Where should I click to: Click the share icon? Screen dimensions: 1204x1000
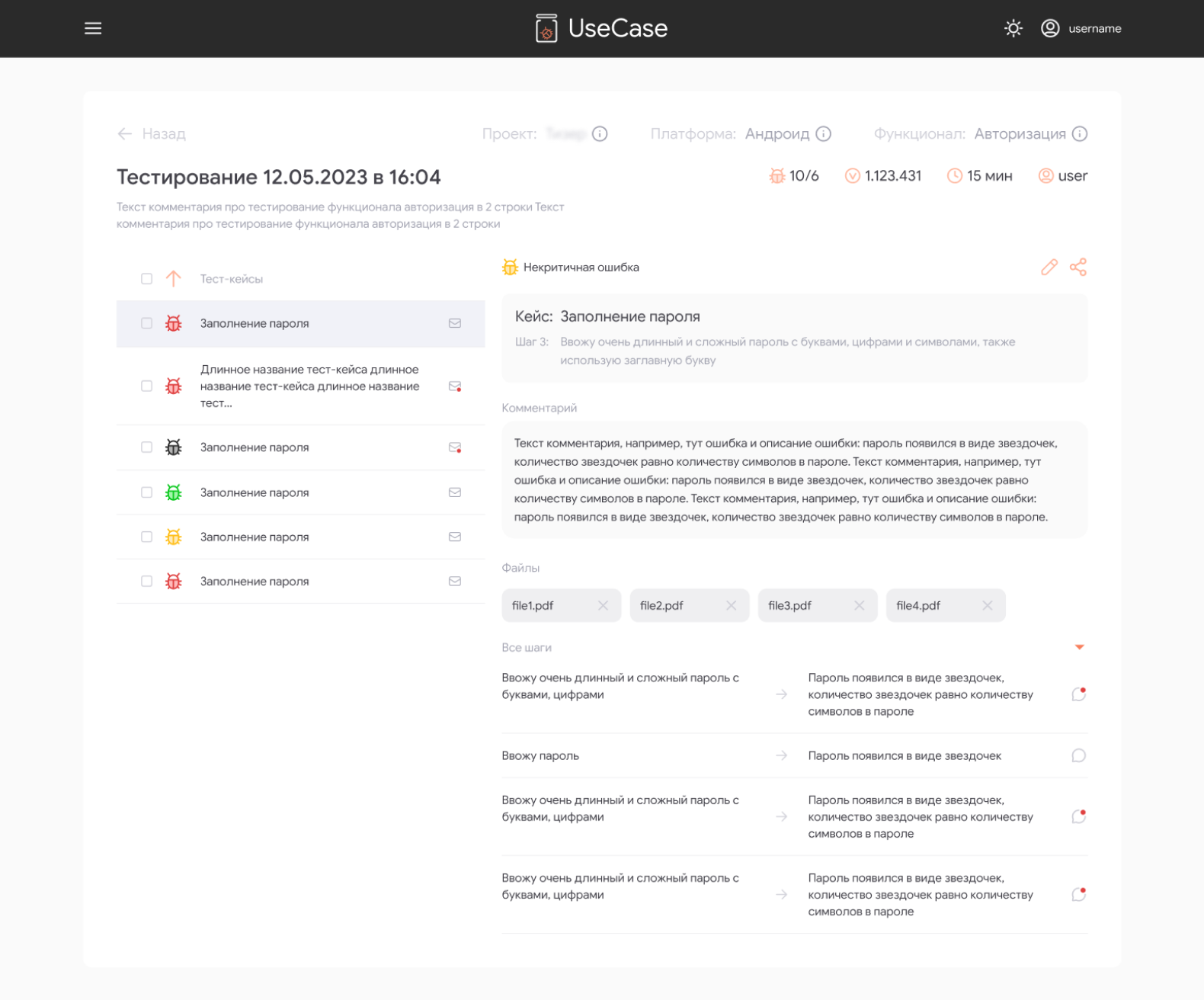(x=1078, y=267)
